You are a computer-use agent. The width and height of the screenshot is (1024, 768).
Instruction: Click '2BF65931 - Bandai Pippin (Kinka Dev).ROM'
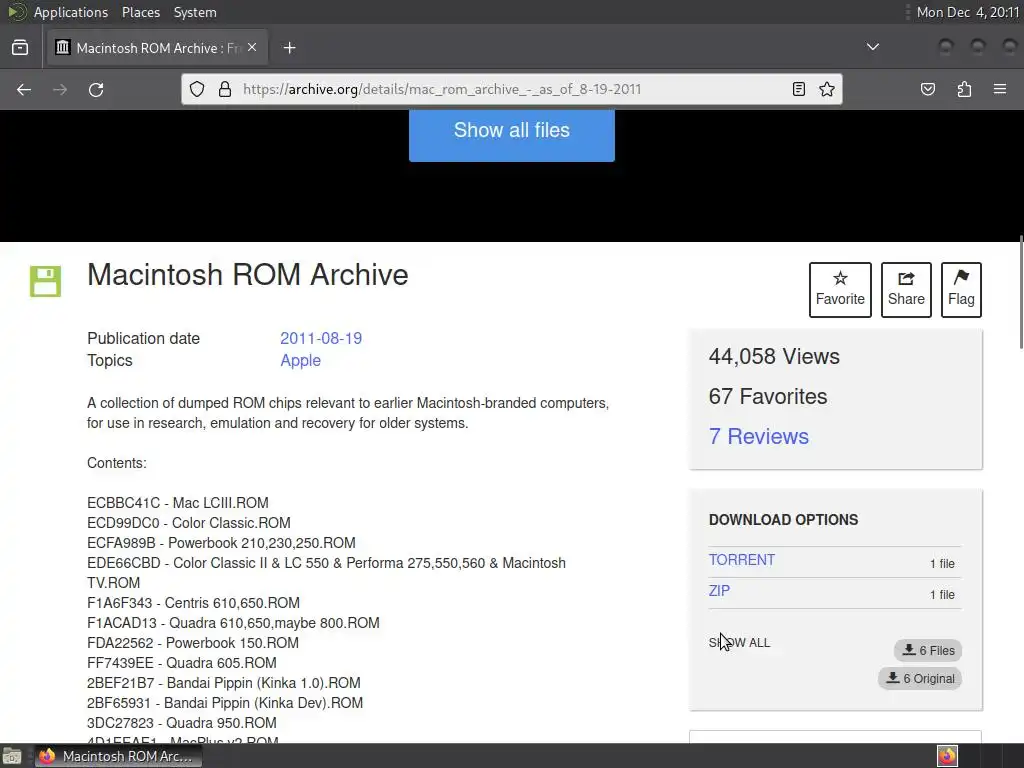225,703
